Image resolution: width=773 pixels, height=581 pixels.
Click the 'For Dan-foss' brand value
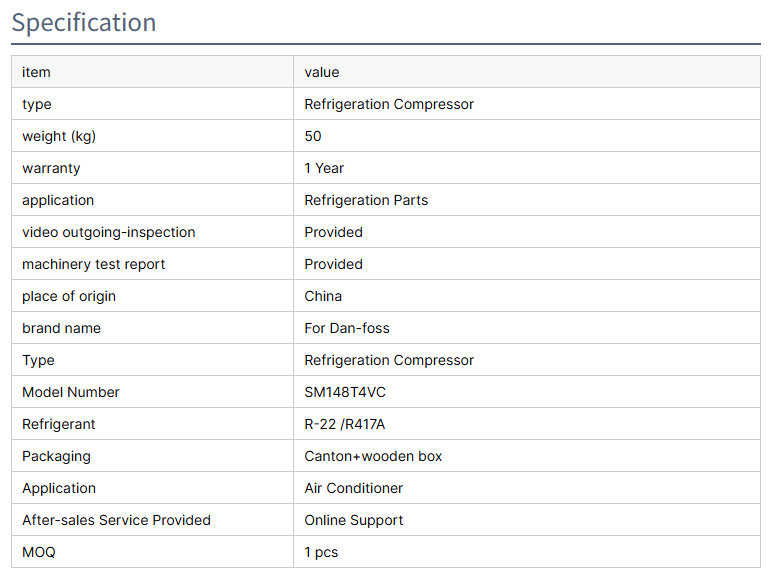click(347, 328)
